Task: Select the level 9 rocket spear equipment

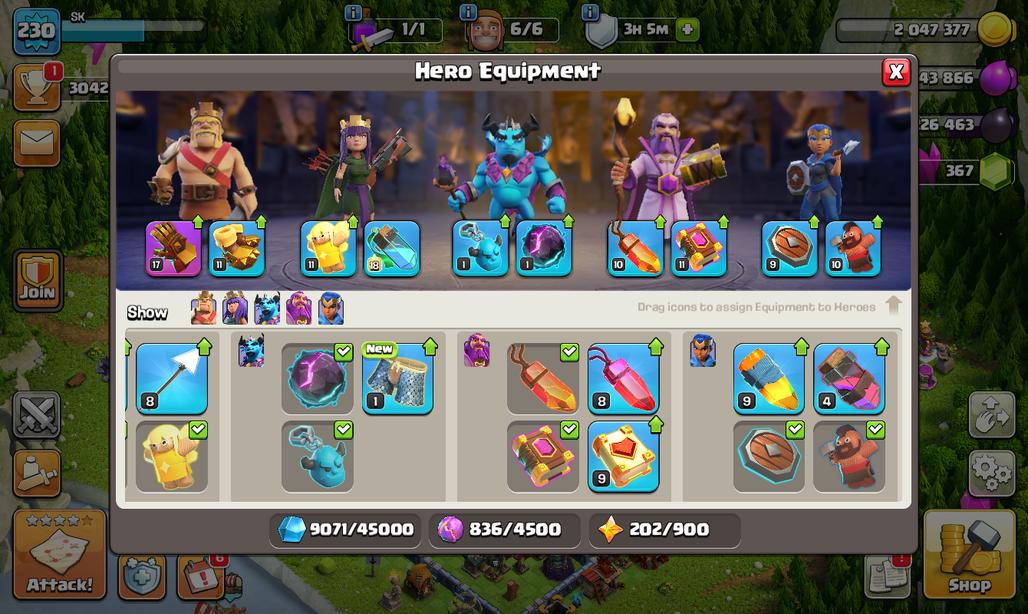Action: [769, 379]
